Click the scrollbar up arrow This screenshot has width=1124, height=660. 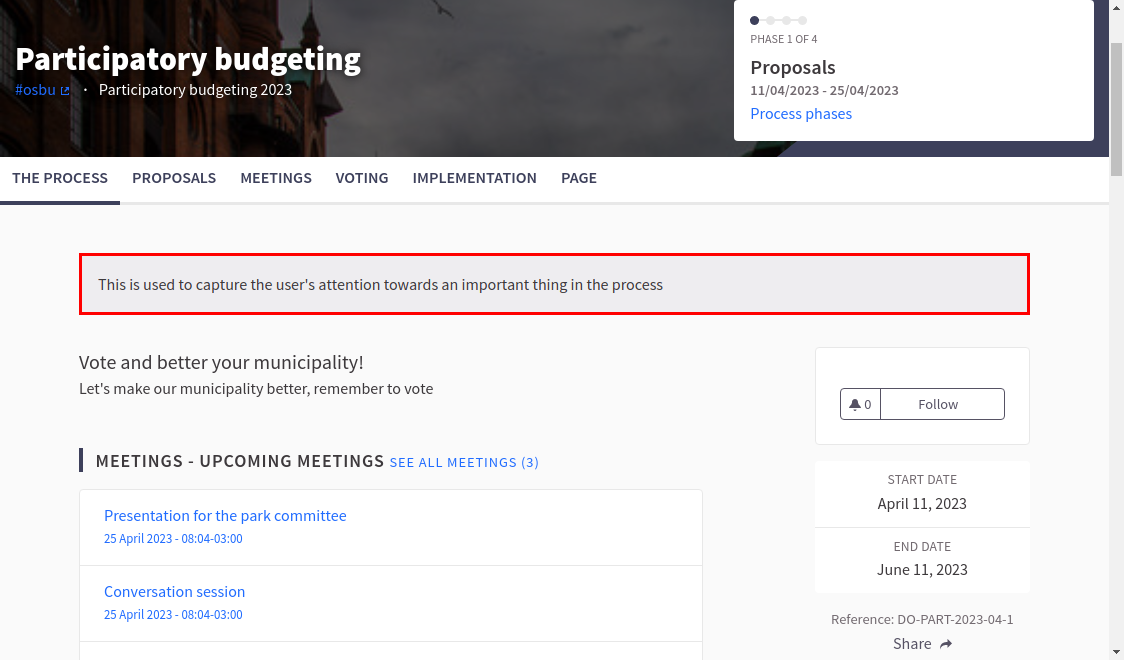pyautogui.click(x=1116, y=8)
